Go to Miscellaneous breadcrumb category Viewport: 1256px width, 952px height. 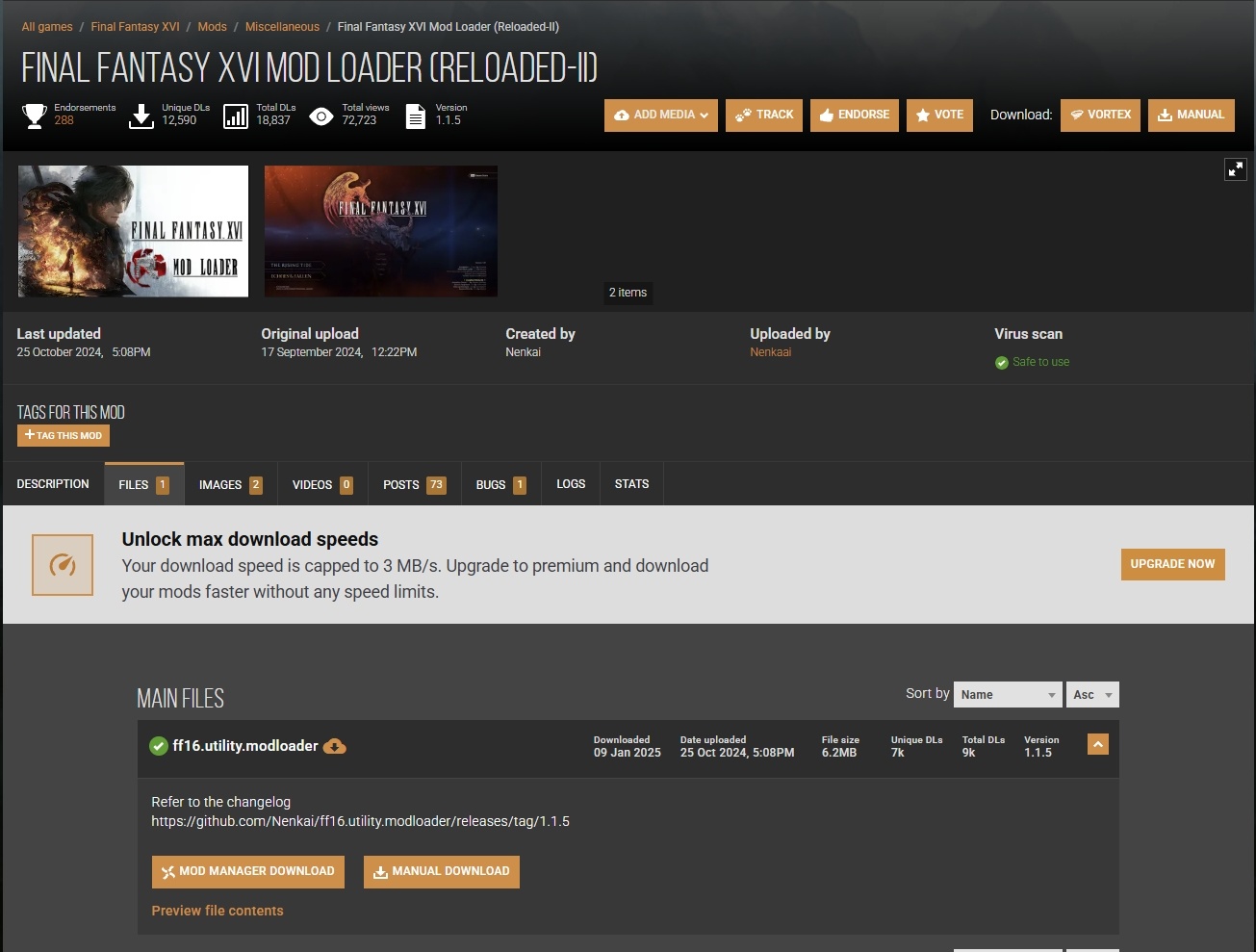tap(282, 27)
